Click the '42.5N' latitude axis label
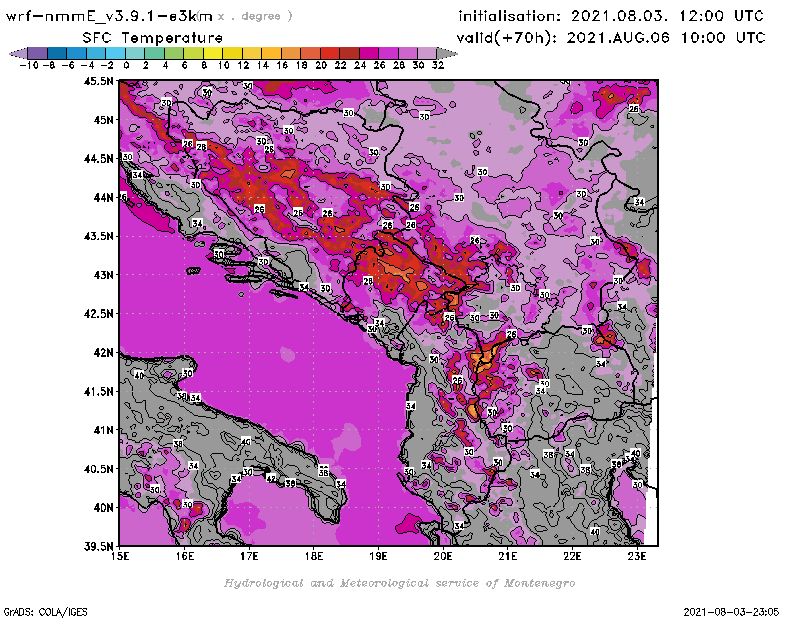Image resolution: width=800 pixels, height=618 pixels. (x=98, y=314)
